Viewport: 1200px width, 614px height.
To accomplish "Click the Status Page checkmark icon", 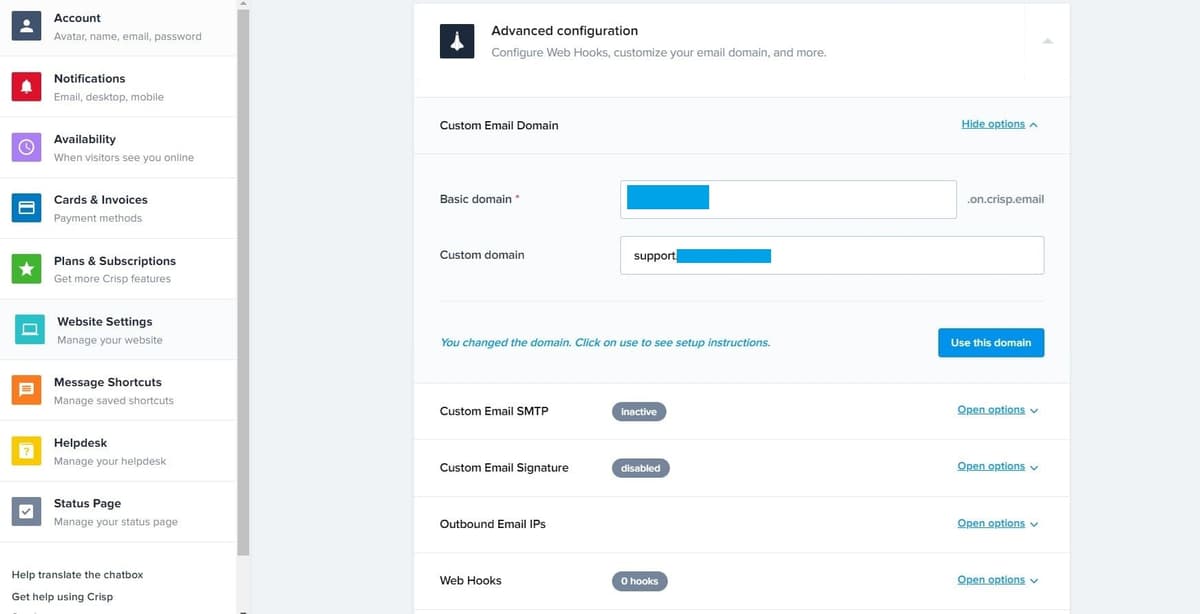I will (x=26, y=512).
